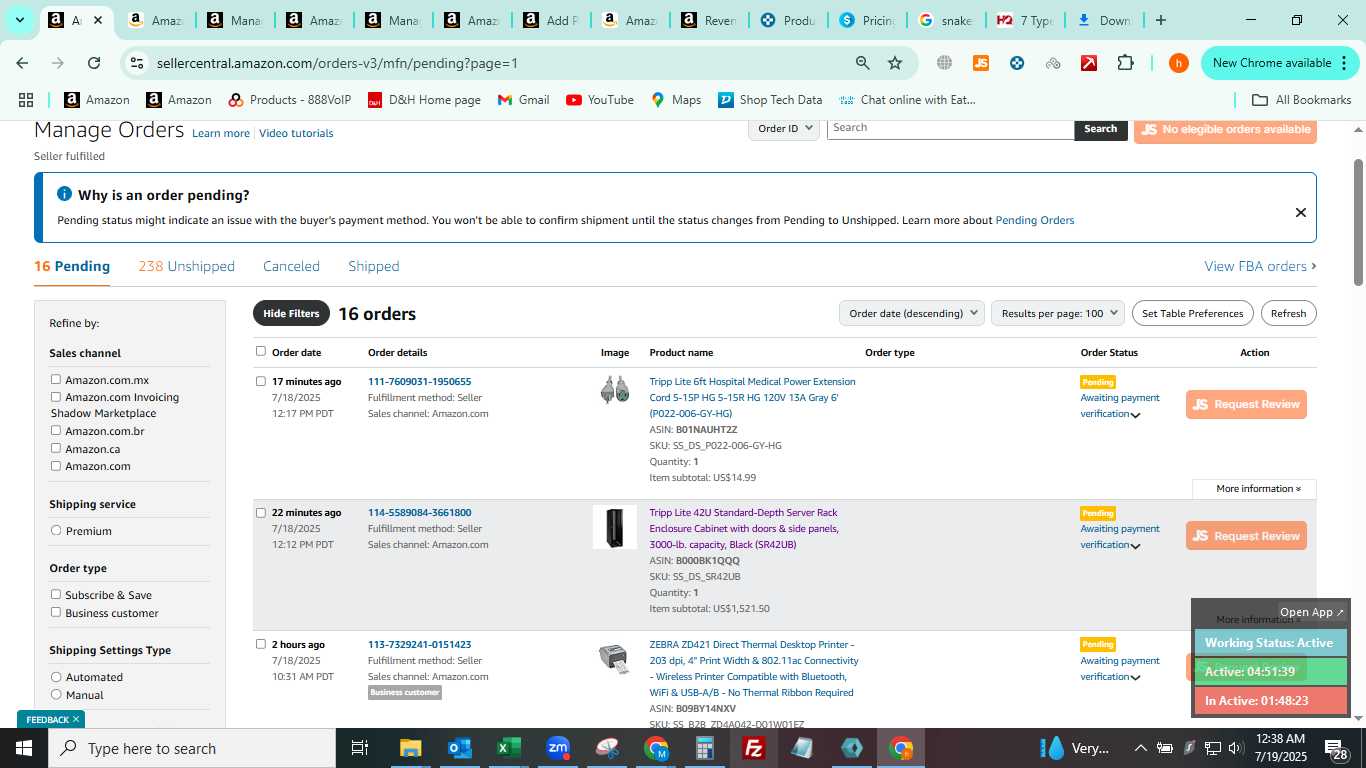Open the tab search dropdown arrow
The height and width of the screenshot is (768, 1366).
click(19, 20)
